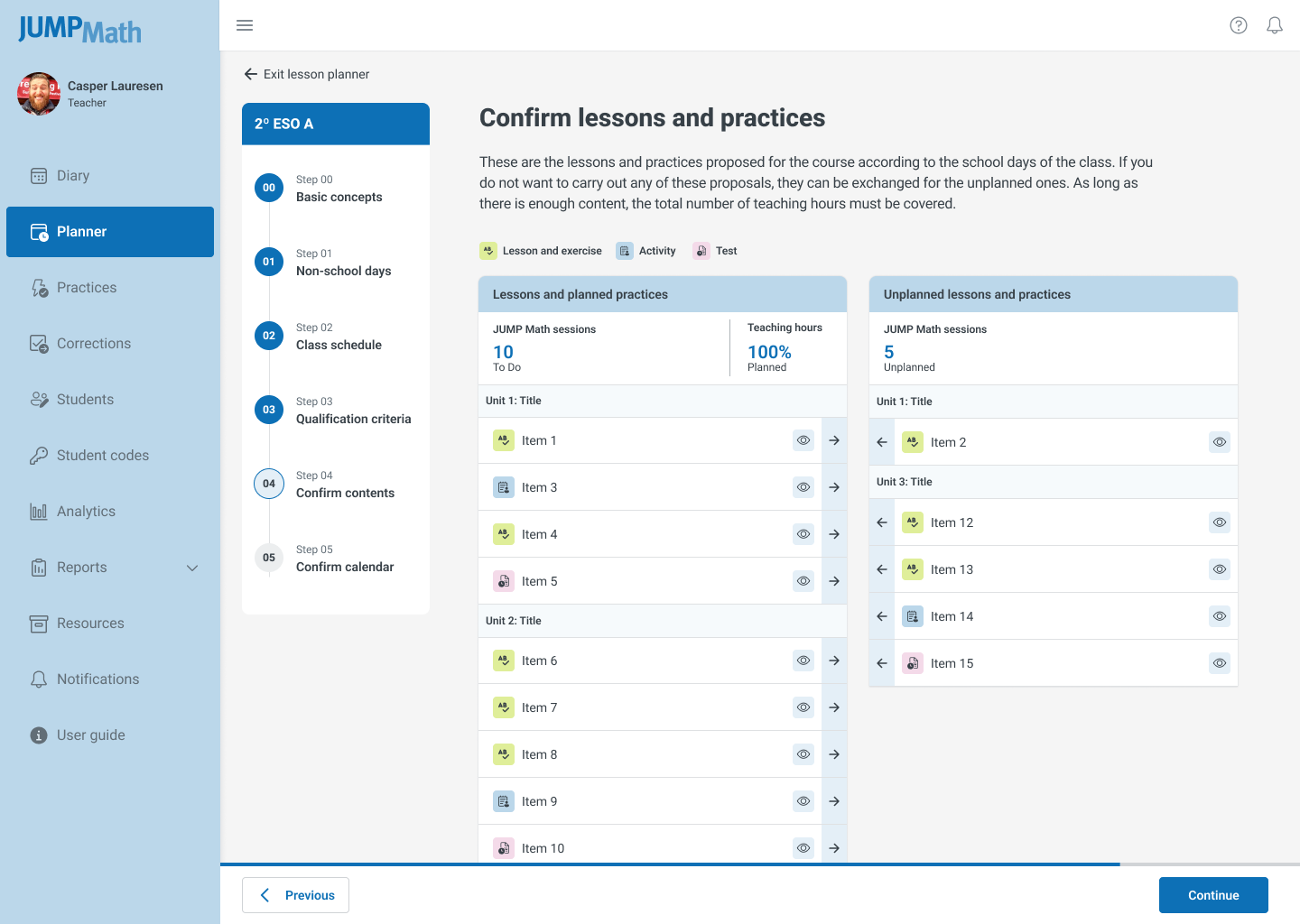Toggle the eye icon for Item 13

(x=1220, y=569)
